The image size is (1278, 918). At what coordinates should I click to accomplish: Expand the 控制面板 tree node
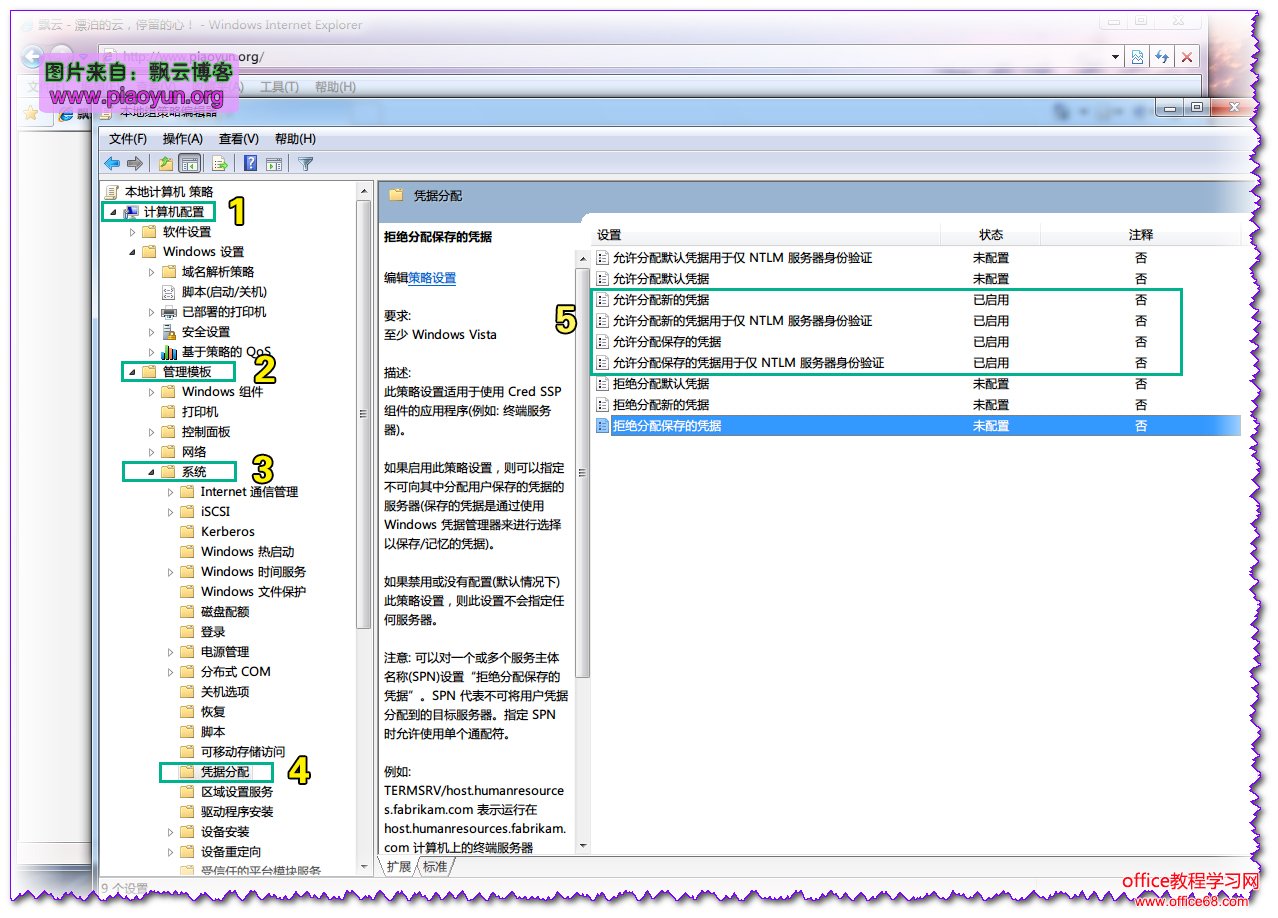click(x=151, y=432)
